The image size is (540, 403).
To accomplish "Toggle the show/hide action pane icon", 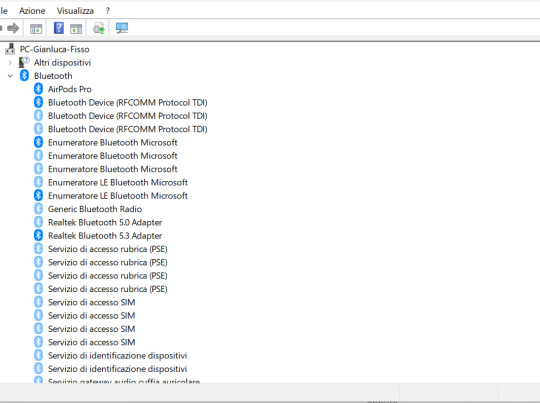I will [x=76, y=29].
